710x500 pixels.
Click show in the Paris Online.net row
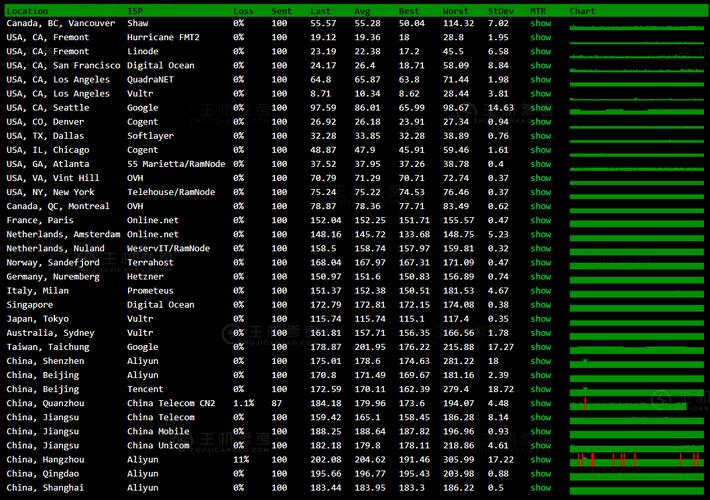coord(541,220)
